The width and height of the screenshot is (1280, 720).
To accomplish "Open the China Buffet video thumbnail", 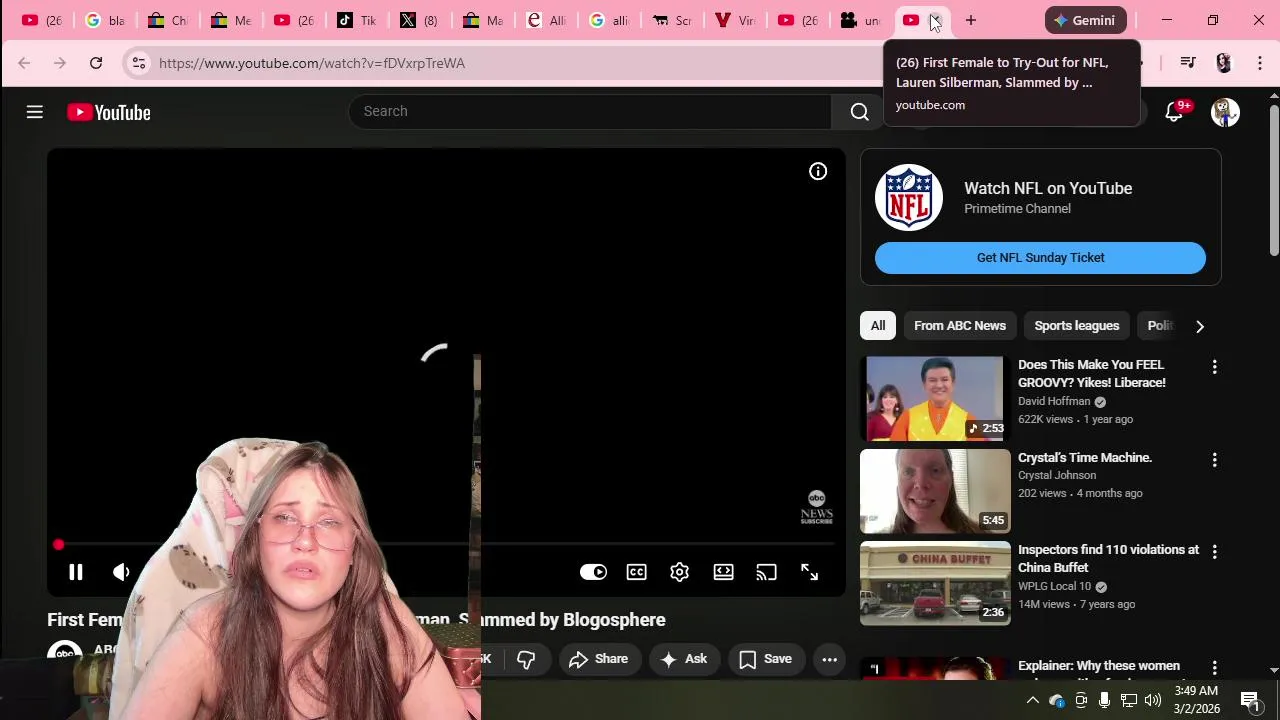I will [935, 583].
